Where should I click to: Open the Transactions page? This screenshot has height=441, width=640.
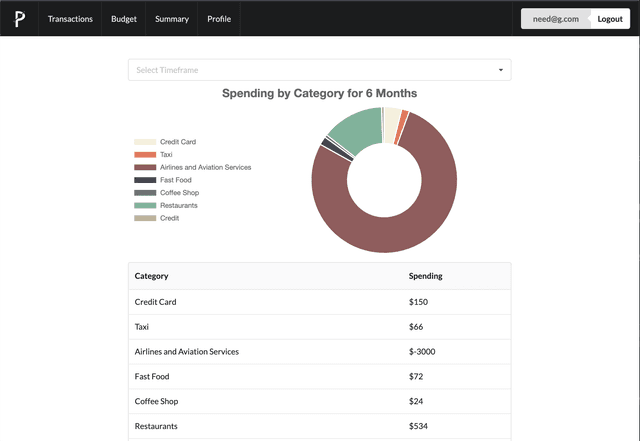70,19
